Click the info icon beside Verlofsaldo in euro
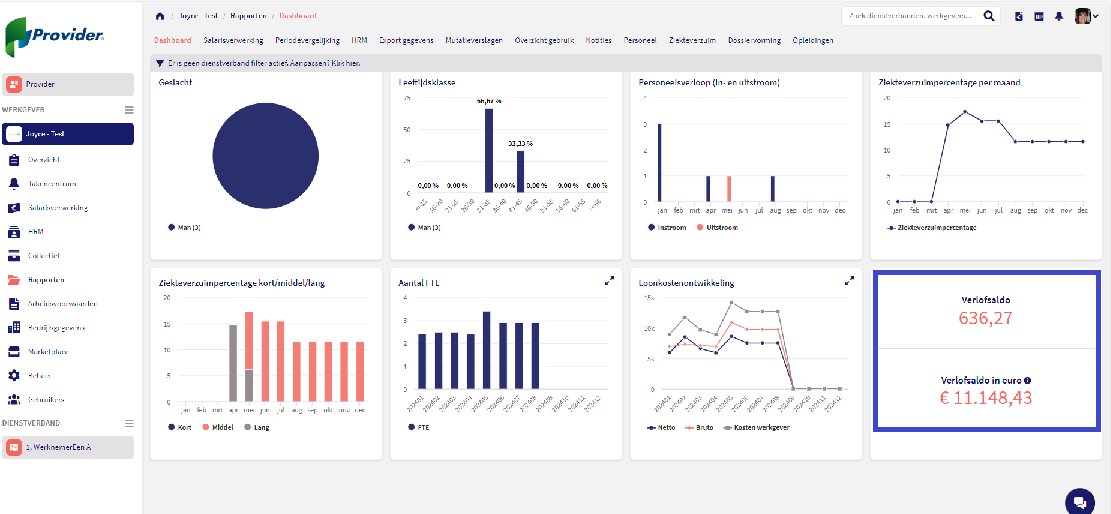 click(x=1028, y=380)
